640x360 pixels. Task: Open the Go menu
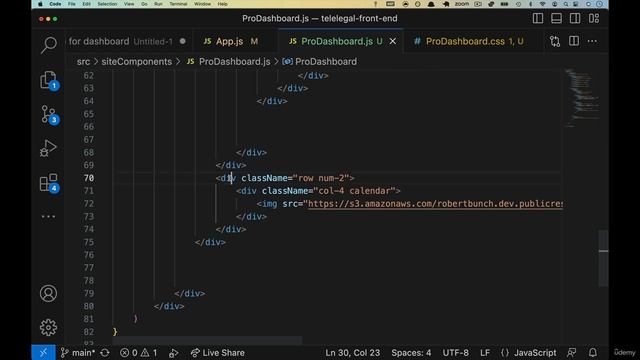[144, 4]
